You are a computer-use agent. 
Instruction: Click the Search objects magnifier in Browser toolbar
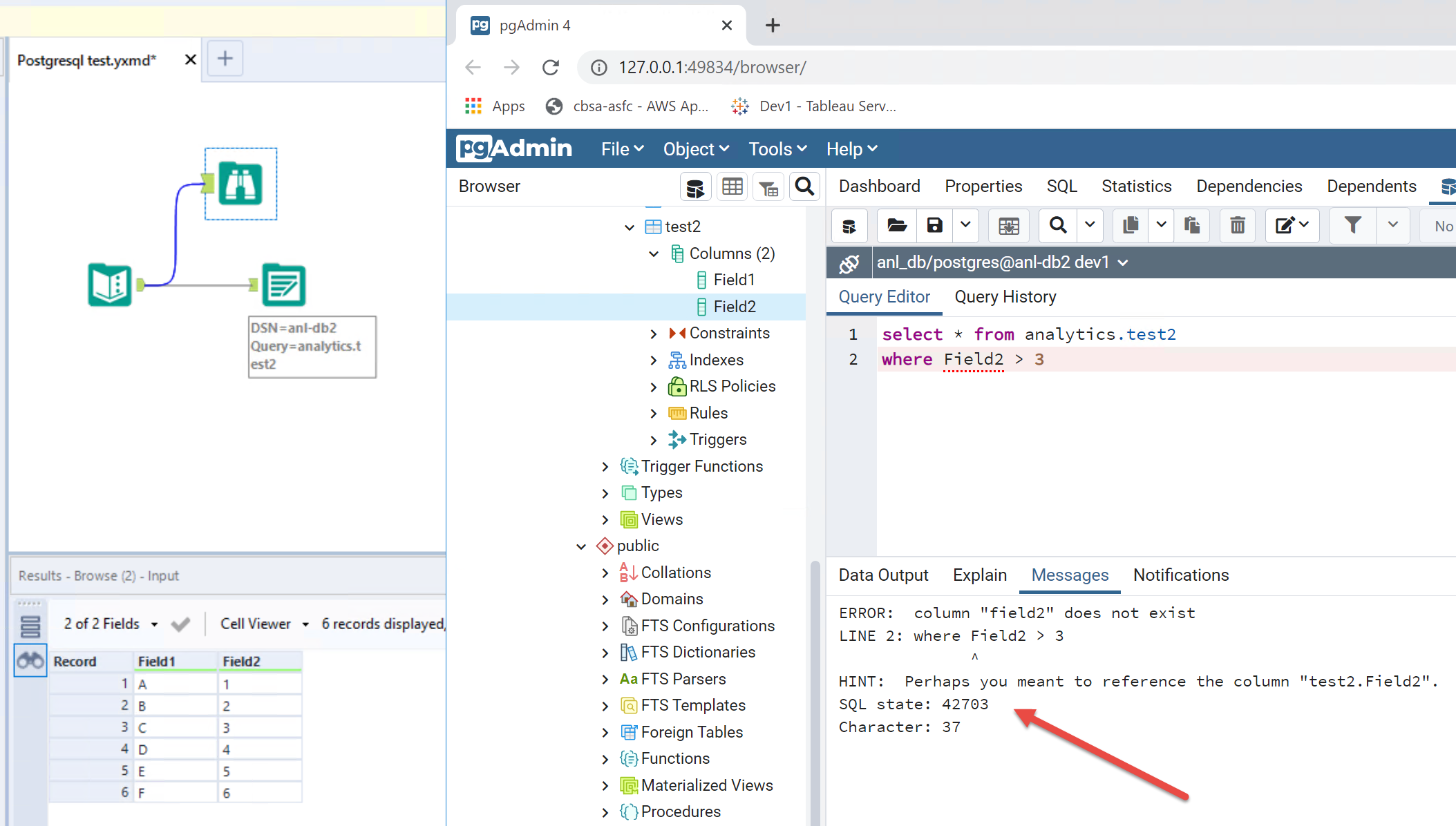click(804, 186)
